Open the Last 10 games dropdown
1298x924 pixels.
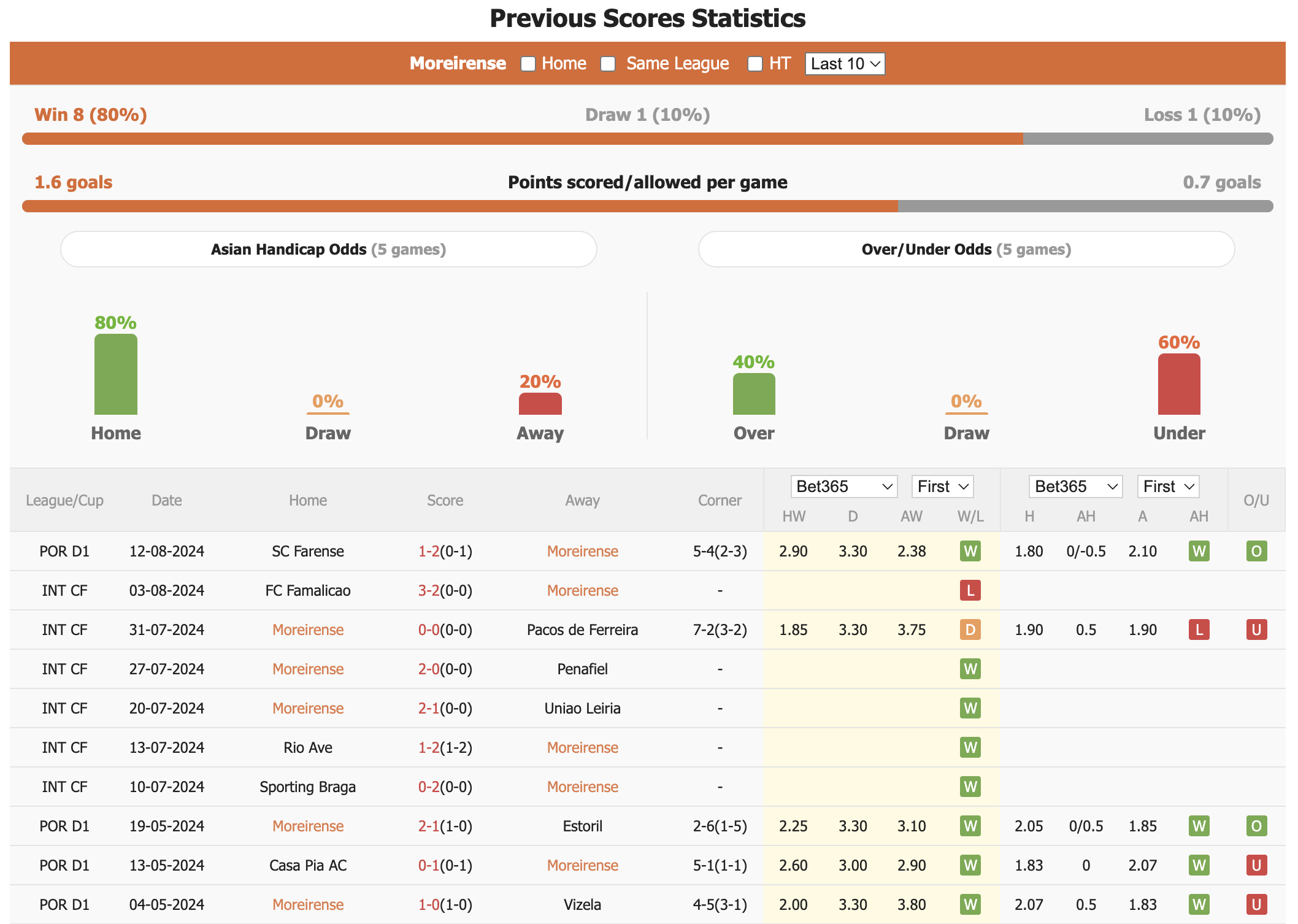(x=845, y=64)
